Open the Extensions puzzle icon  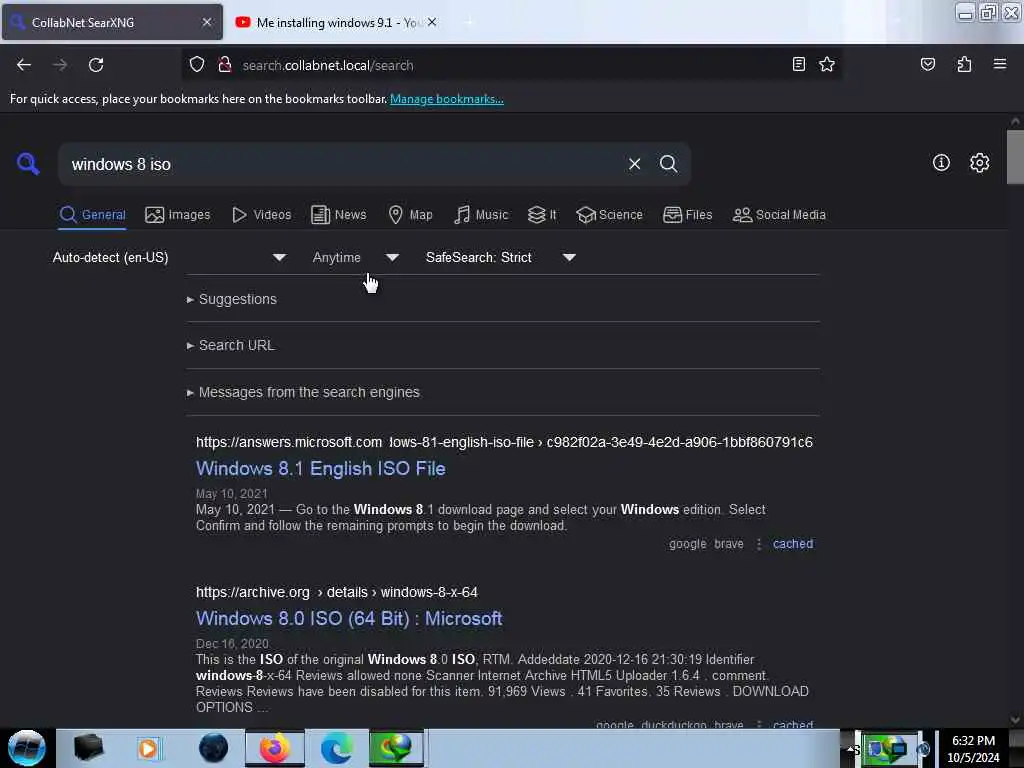pyautogui.click(x=964, y=64)
